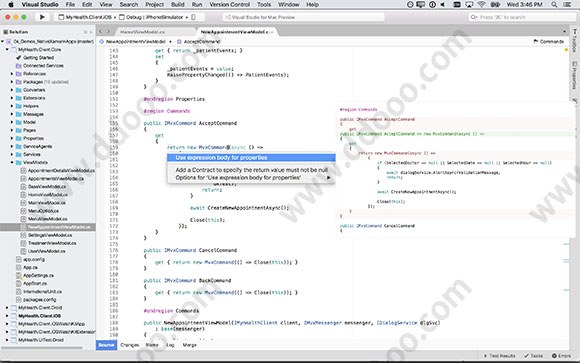This screenshot has height=363, width=580.
Task: Open Errors pad in status bar
Action: click(x=561, y=356)
